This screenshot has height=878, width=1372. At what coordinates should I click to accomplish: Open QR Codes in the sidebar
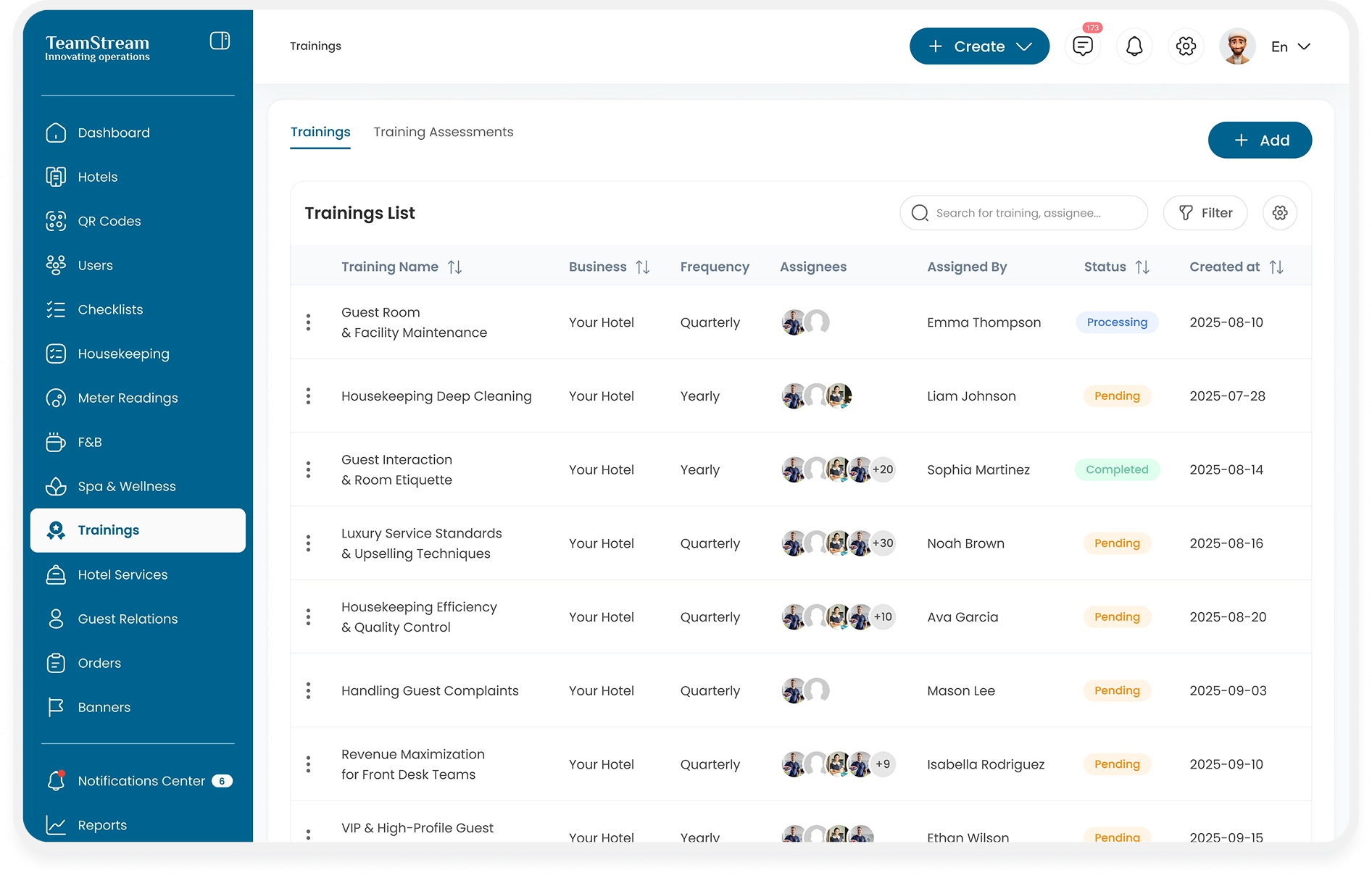point(109,221)
